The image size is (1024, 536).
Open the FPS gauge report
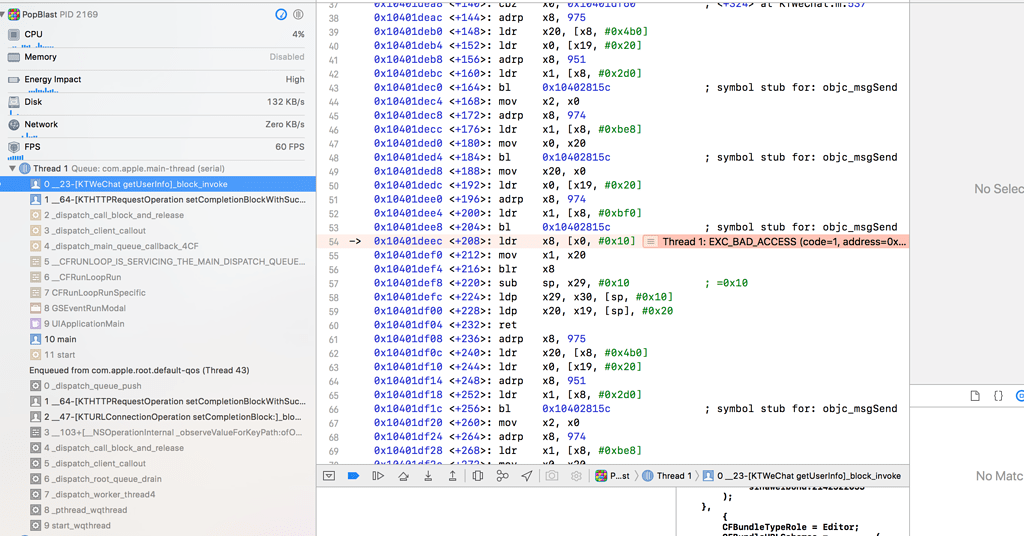[157, 149]
